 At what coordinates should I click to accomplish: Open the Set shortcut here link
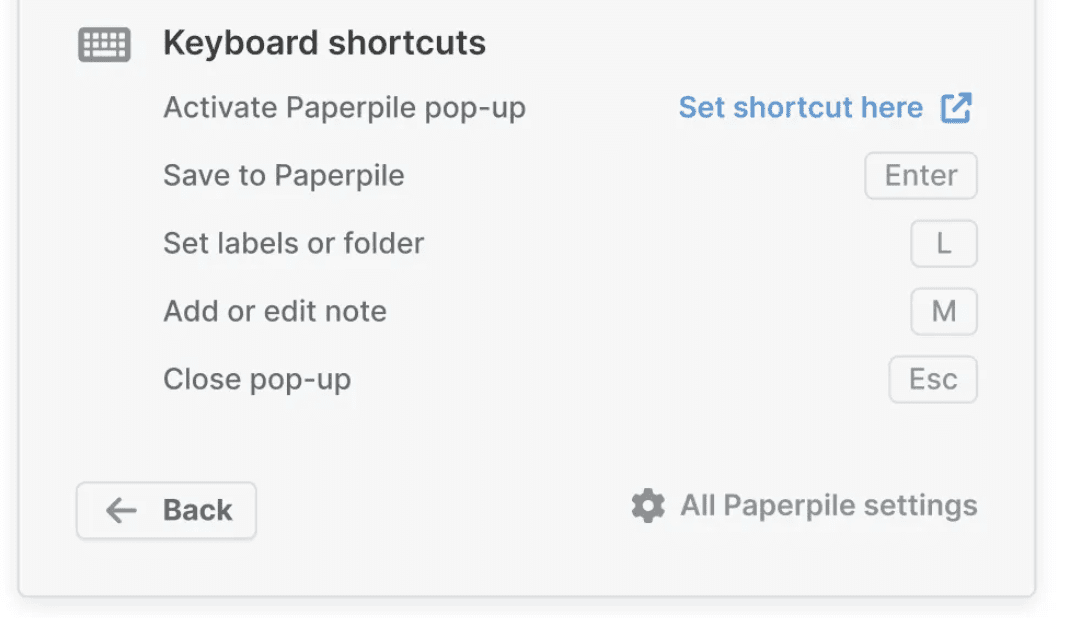tap(800, 108)
